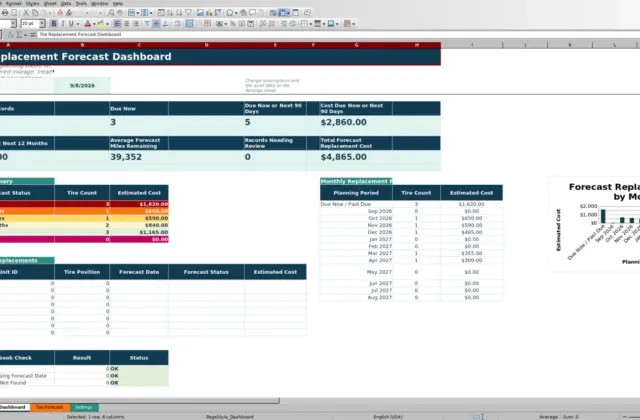The height and width of the screenshot is (420, 640).
Task: Click Insert Special Character omega icon
Action: point(230,13)
